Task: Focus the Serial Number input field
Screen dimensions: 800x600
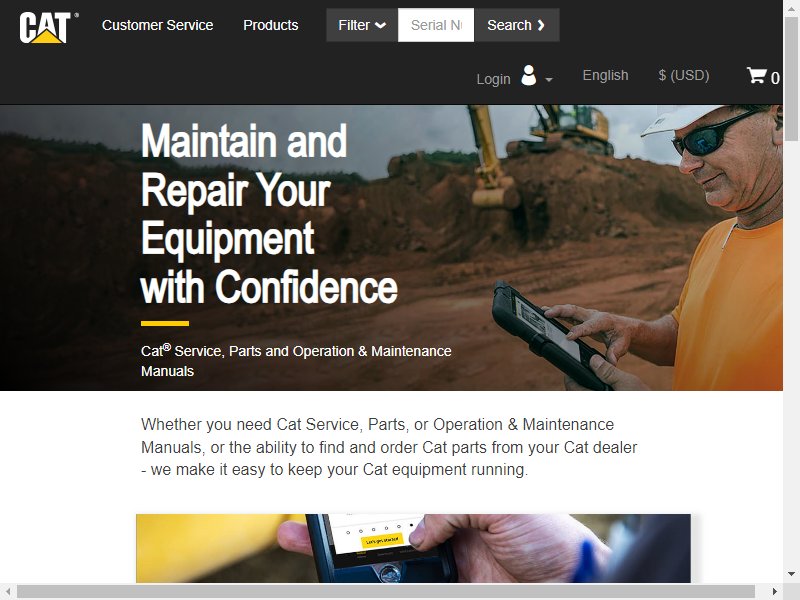Action: [436, 25]
